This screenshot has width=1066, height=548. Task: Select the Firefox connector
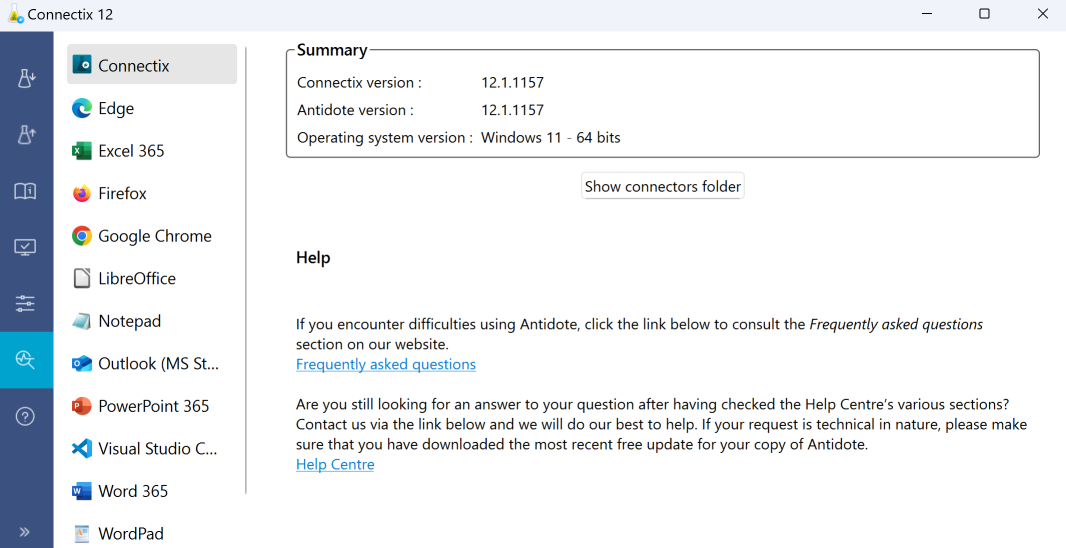(x=122, y=194)
